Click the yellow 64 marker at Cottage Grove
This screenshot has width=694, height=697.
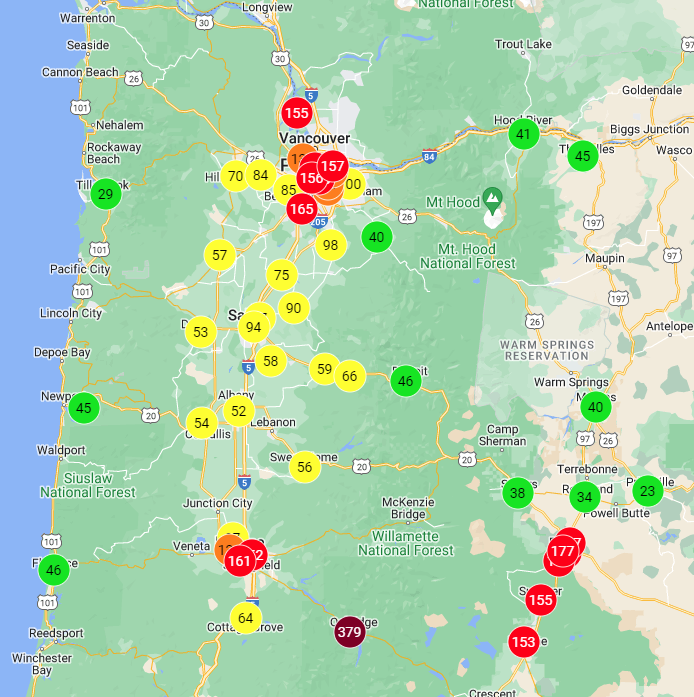click(x=246, y=618)
